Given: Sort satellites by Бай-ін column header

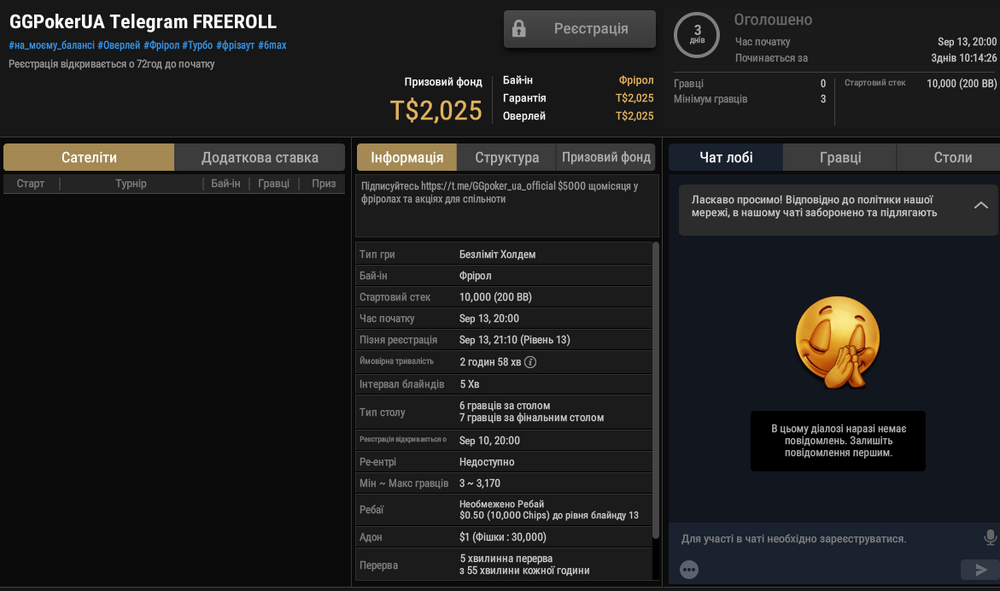Looking at the screenshot, I should 226,184.
